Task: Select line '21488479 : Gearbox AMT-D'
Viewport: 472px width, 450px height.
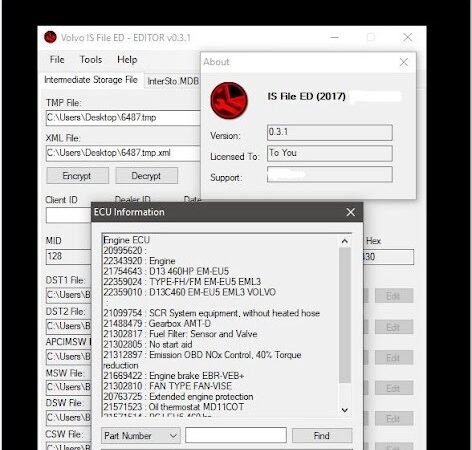Action: (x=157, y=324)
